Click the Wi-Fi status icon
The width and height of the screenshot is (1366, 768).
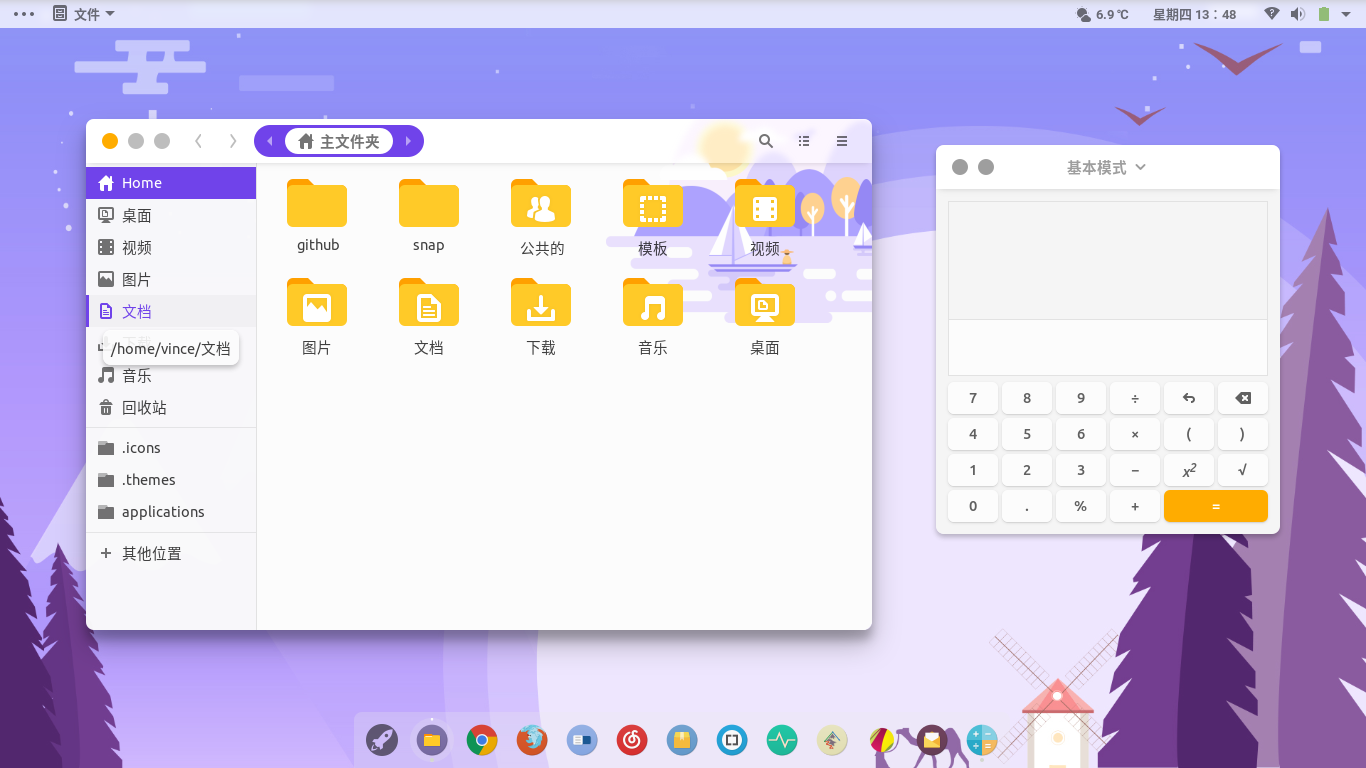coord(1272,14)
